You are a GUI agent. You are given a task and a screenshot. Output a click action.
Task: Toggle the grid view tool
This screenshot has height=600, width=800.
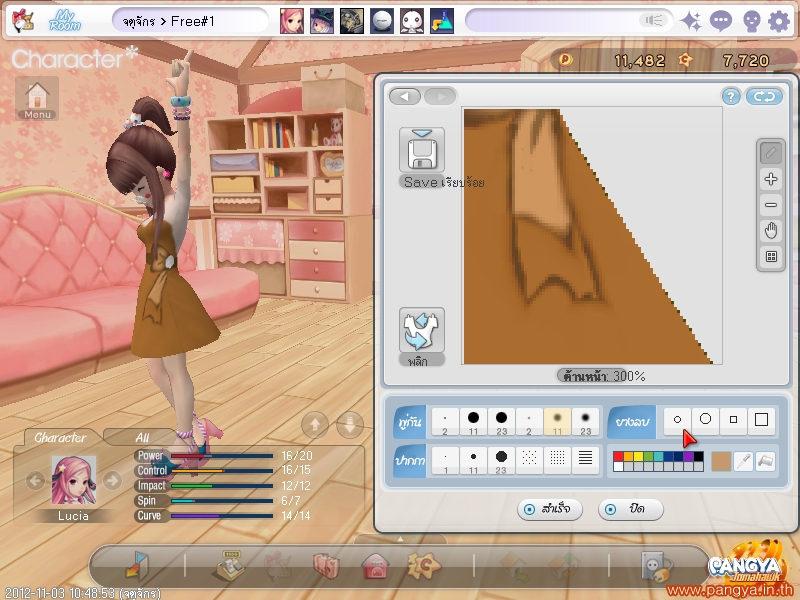[x=771, y=256]
